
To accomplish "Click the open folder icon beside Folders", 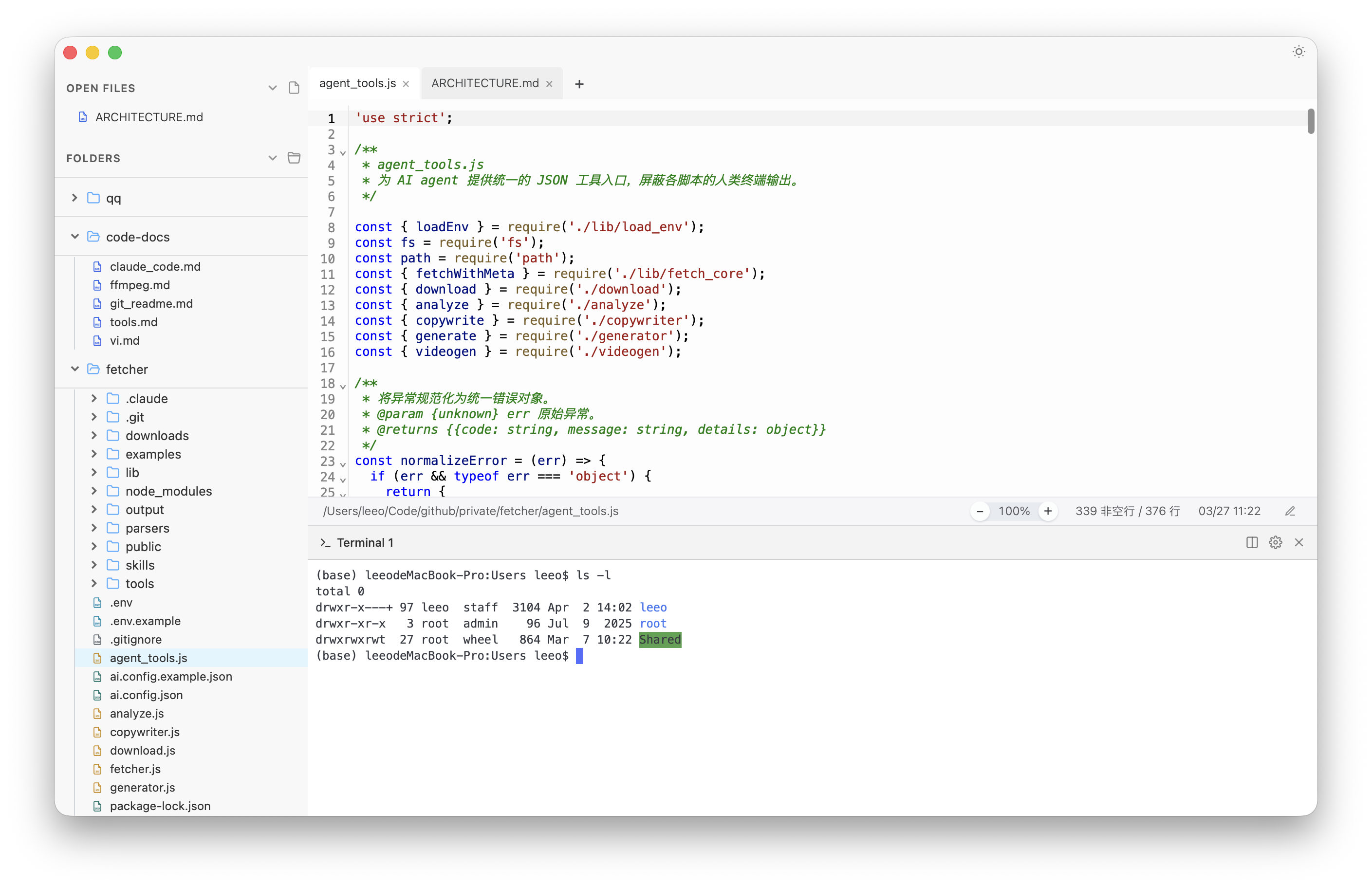I will coord(294,158).
